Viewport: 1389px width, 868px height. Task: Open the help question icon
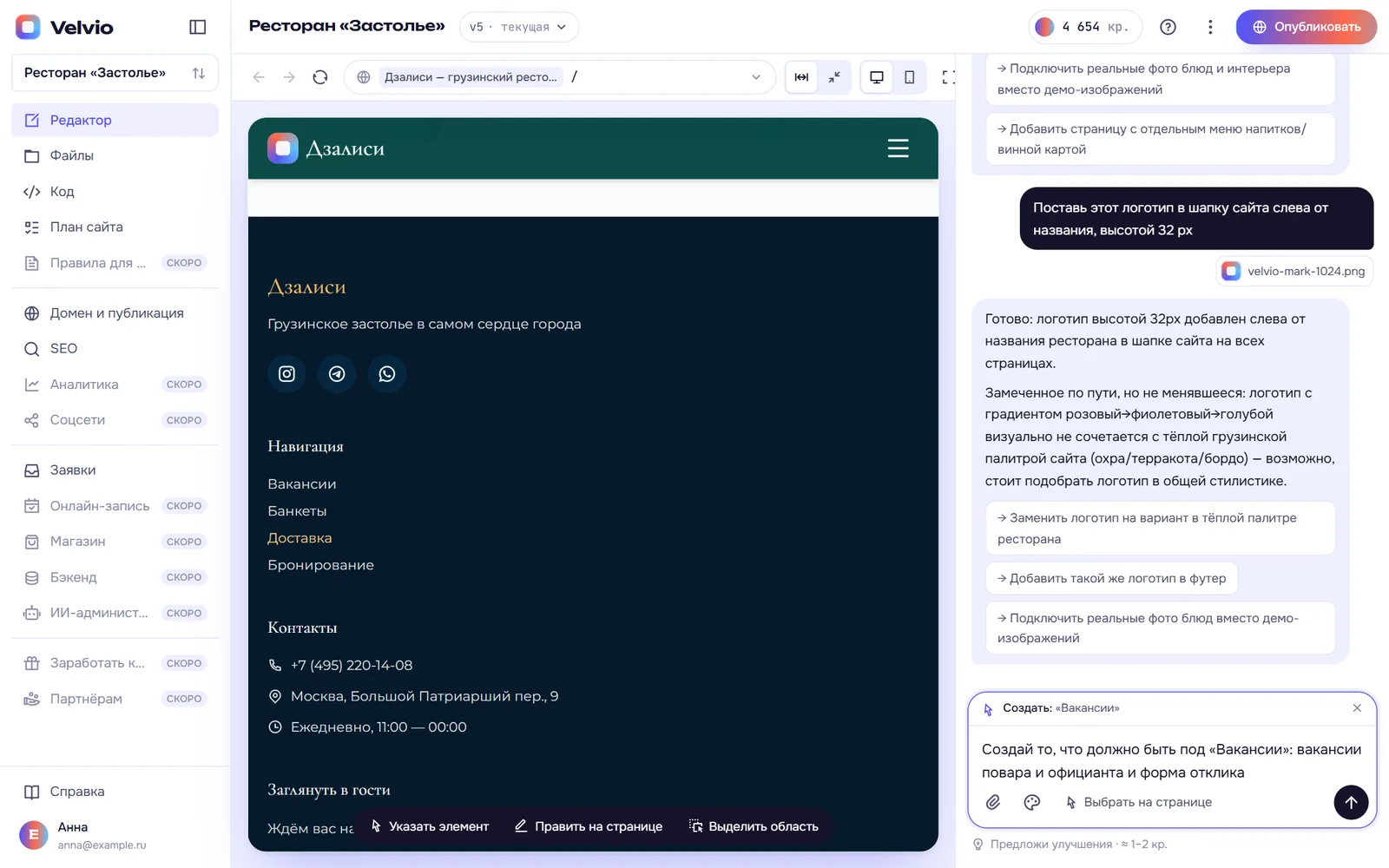click(1168, 27)
